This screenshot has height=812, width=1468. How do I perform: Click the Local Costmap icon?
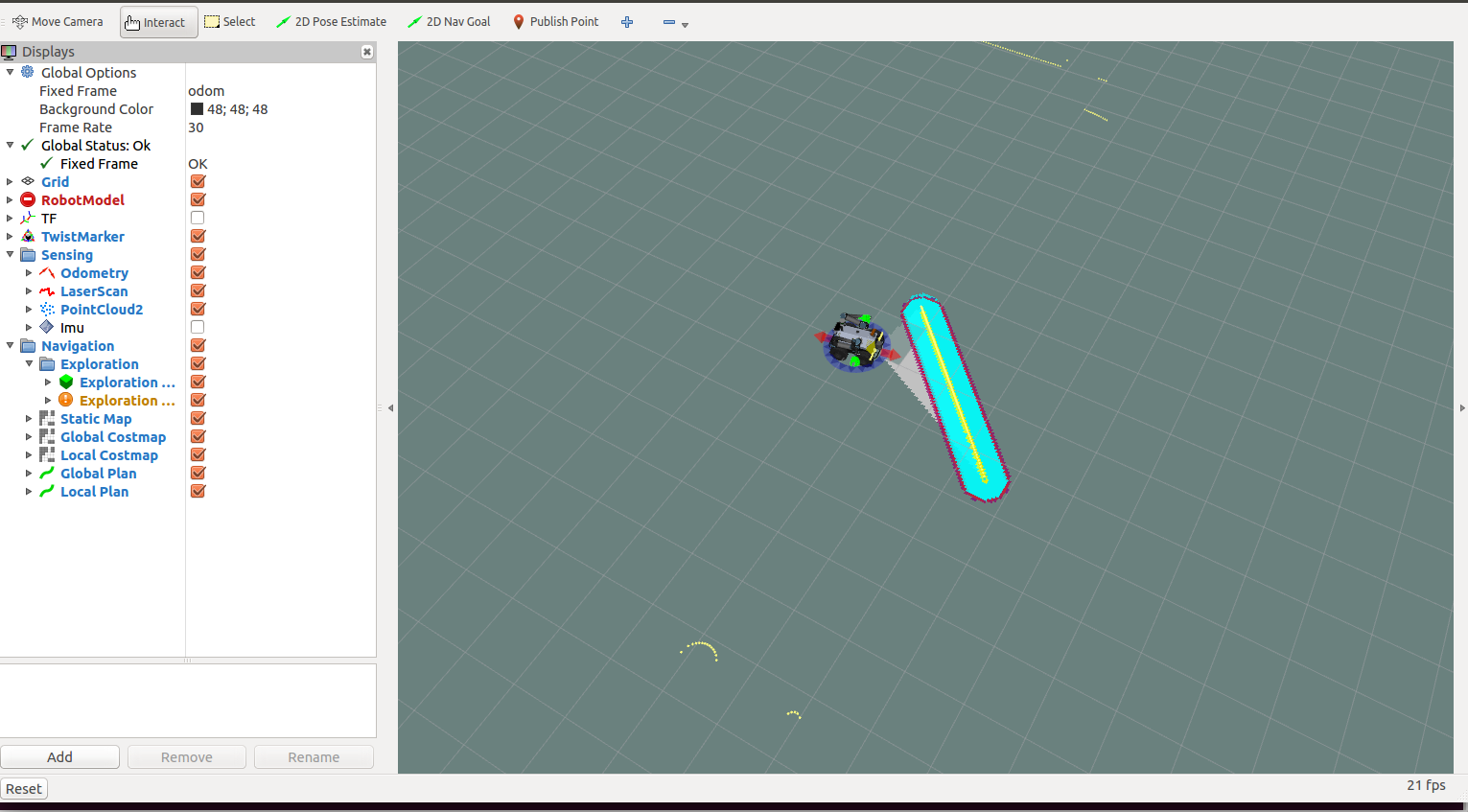(47, 454)
